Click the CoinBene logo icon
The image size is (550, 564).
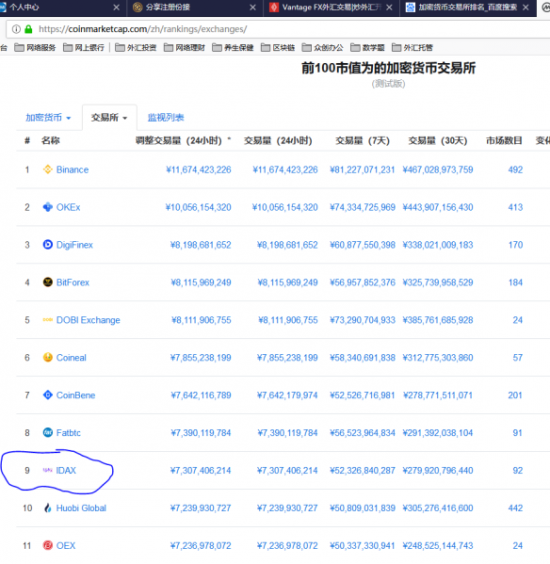coord(47,395)
